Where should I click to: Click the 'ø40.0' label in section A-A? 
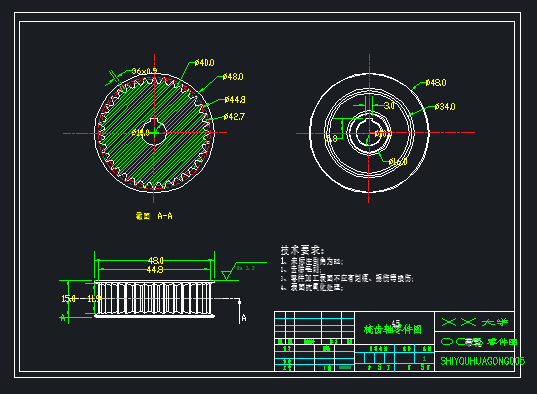[204, 63]
